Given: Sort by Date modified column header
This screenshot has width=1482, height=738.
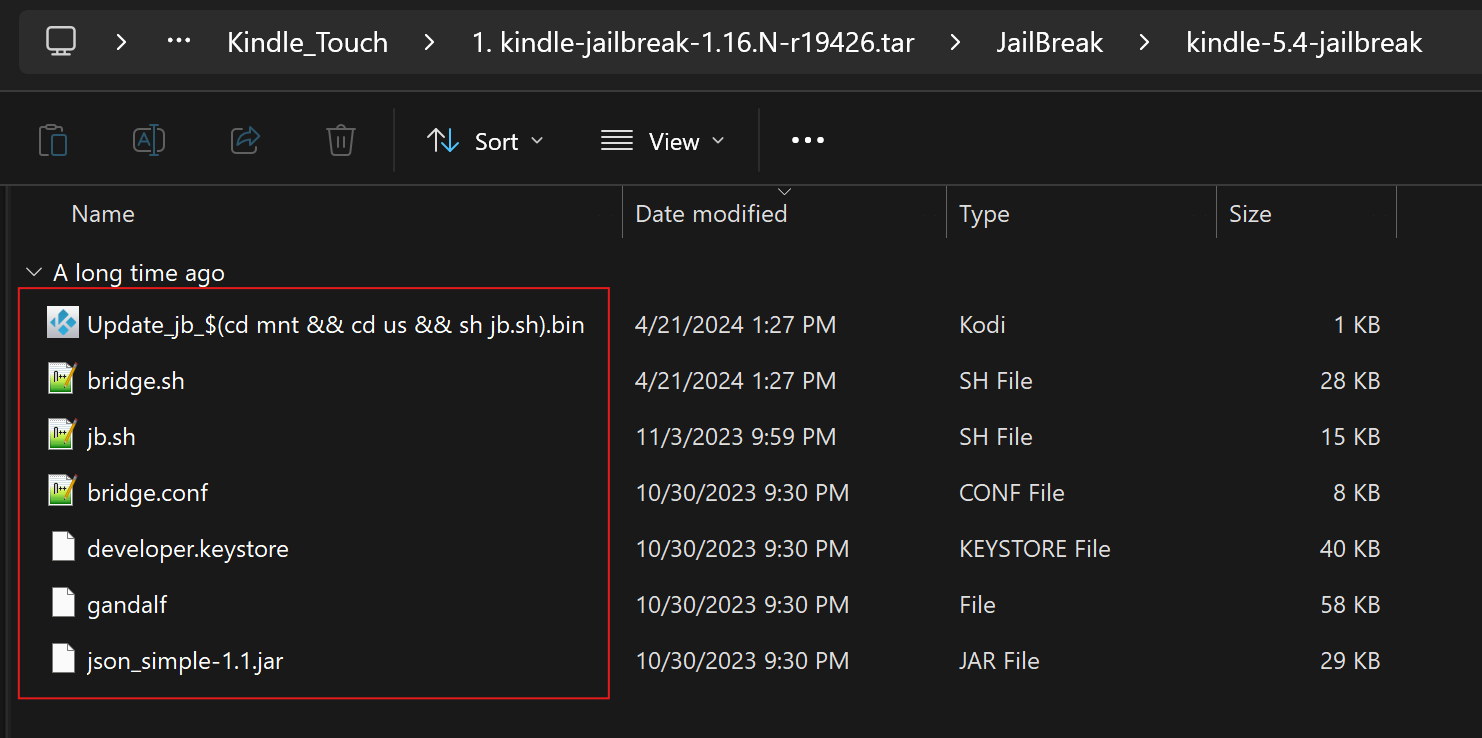Looking at the screenshot, I should click(711, 213).
